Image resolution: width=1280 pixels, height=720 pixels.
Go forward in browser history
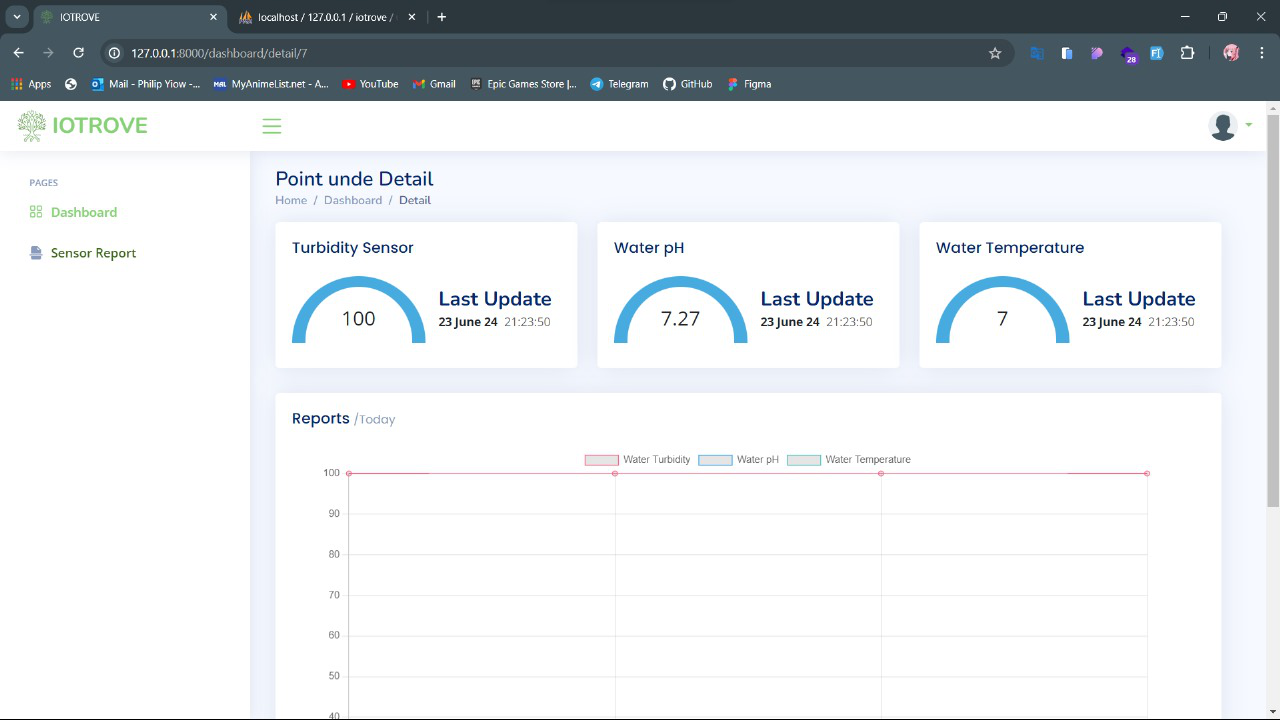(x=48, y=53)
